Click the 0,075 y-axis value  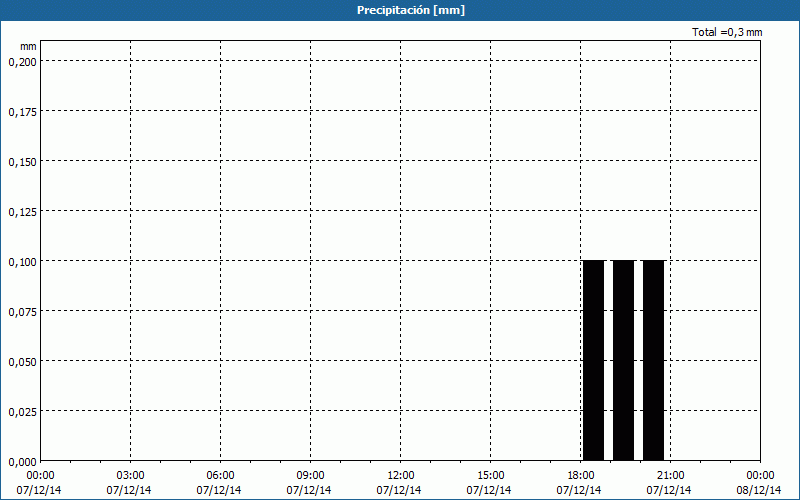pyautogui.click(x=22, y=312)
